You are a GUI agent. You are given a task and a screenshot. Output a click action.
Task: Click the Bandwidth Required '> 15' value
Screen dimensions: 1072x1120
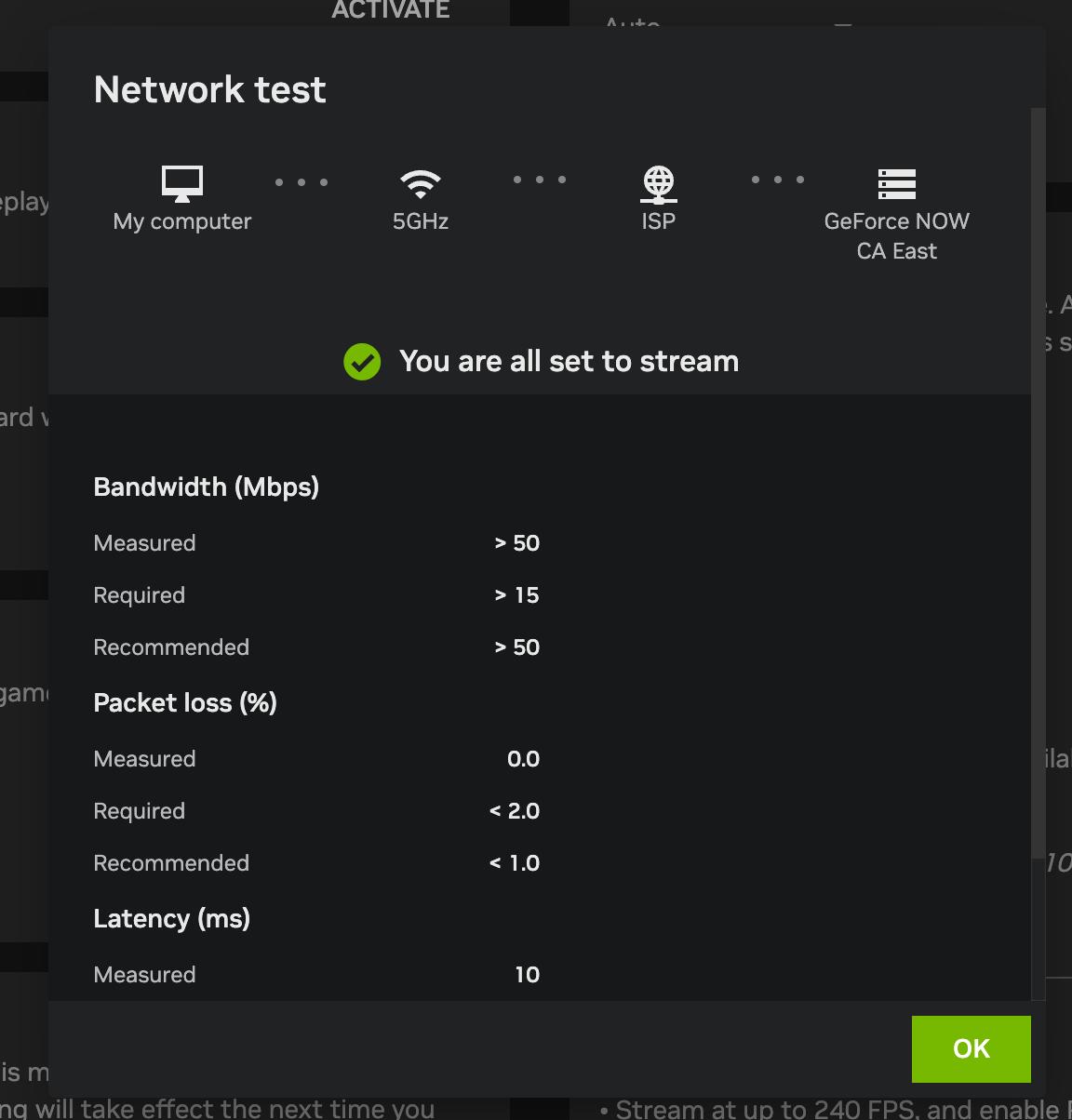(517, 595)
